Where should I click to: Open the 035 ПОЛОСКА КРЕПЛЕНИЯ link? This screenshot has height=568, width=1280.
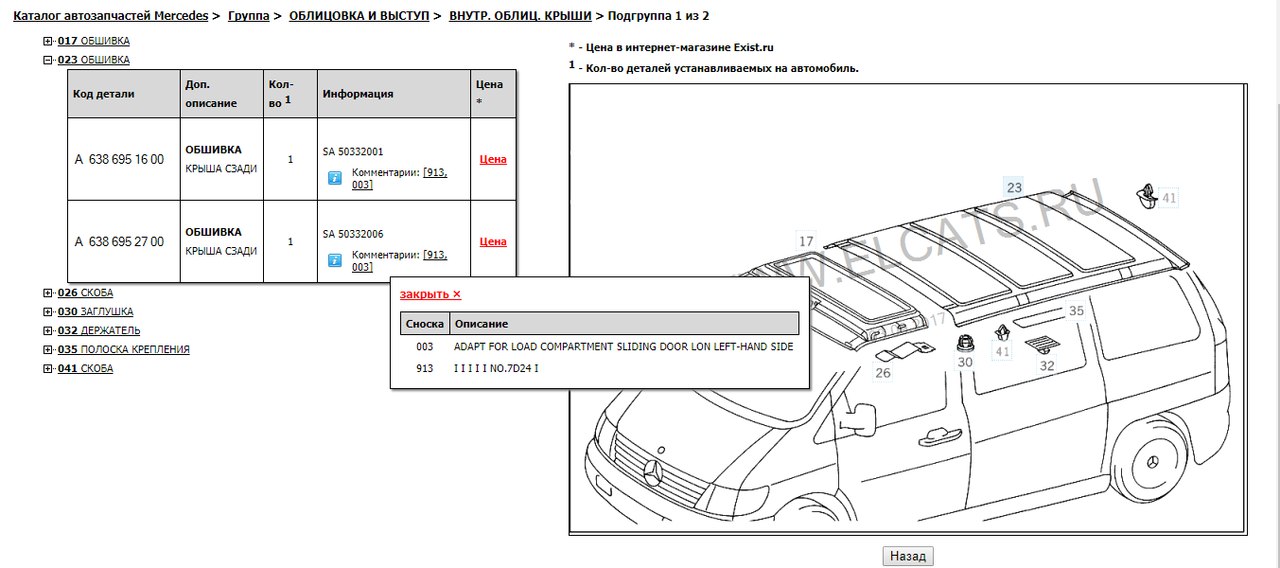(x=123, y=350)
